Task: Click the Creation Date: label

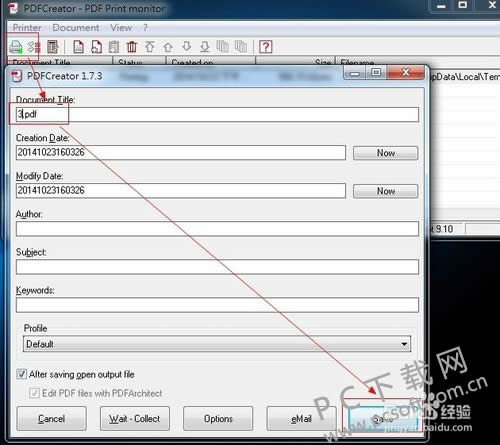Action: point(42,138)
